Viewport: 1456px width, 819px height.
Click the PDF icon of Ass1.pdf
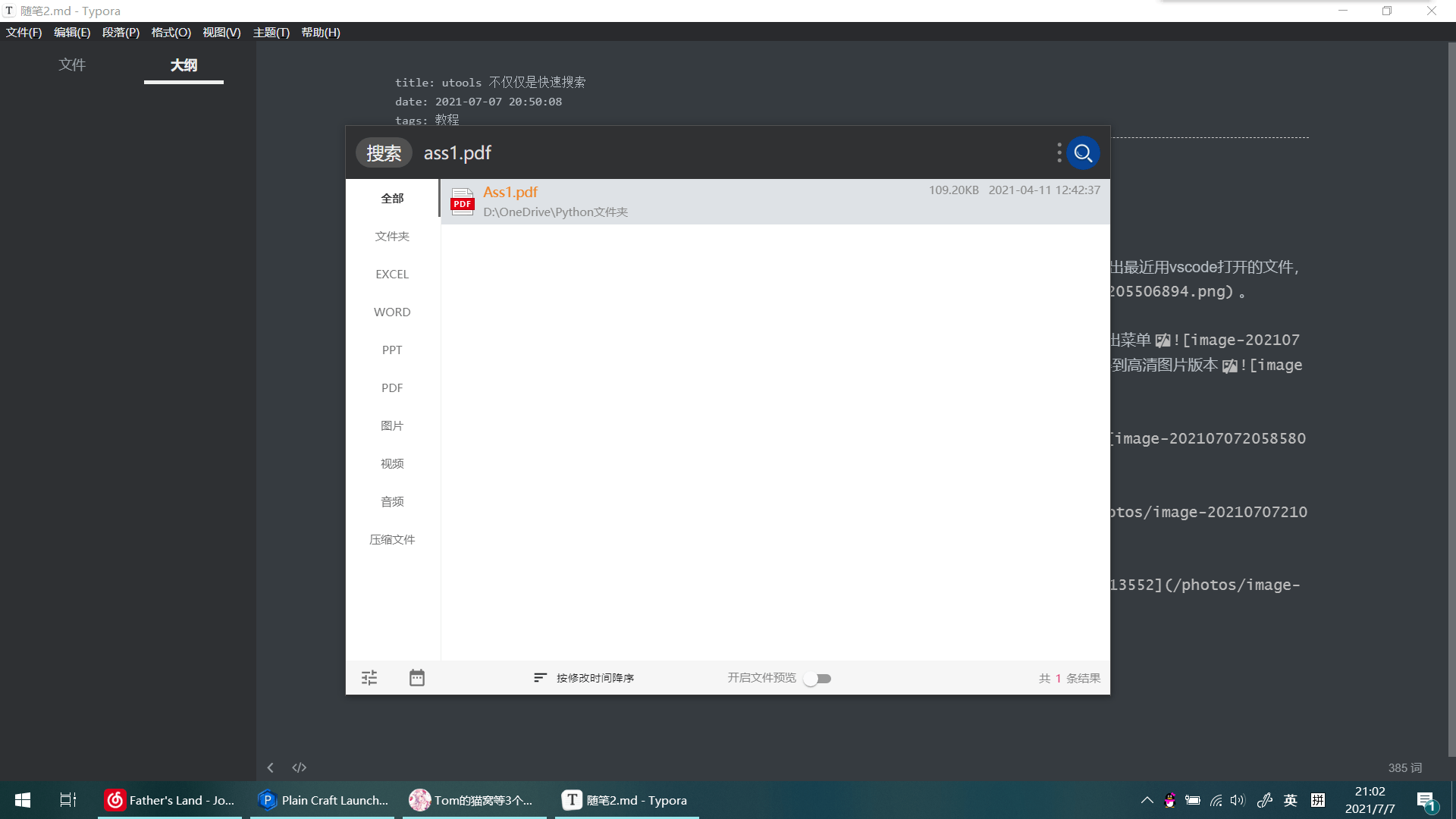462,202
